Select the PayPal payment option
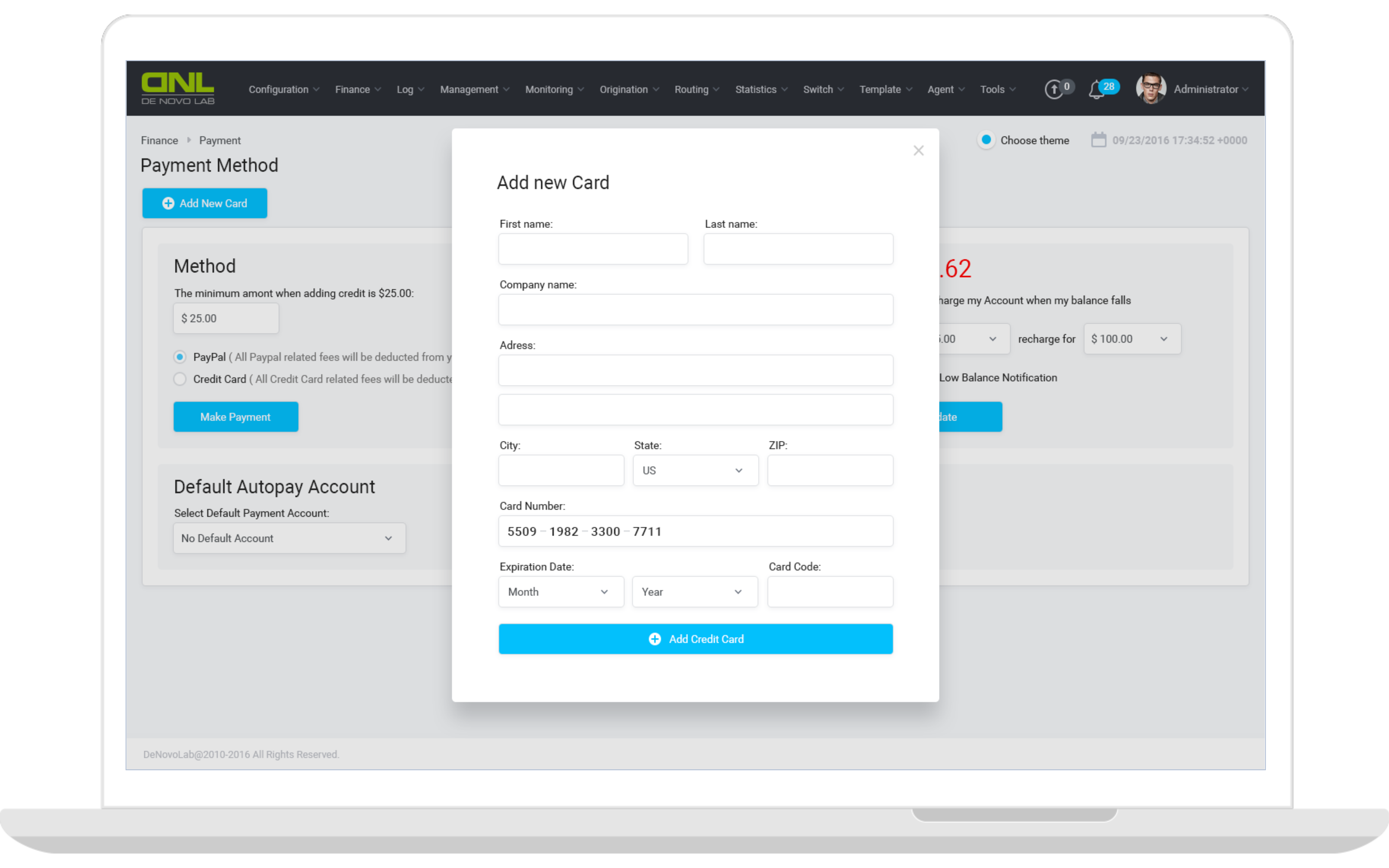Screen dimensions: 1389x868 coord(180,357)
